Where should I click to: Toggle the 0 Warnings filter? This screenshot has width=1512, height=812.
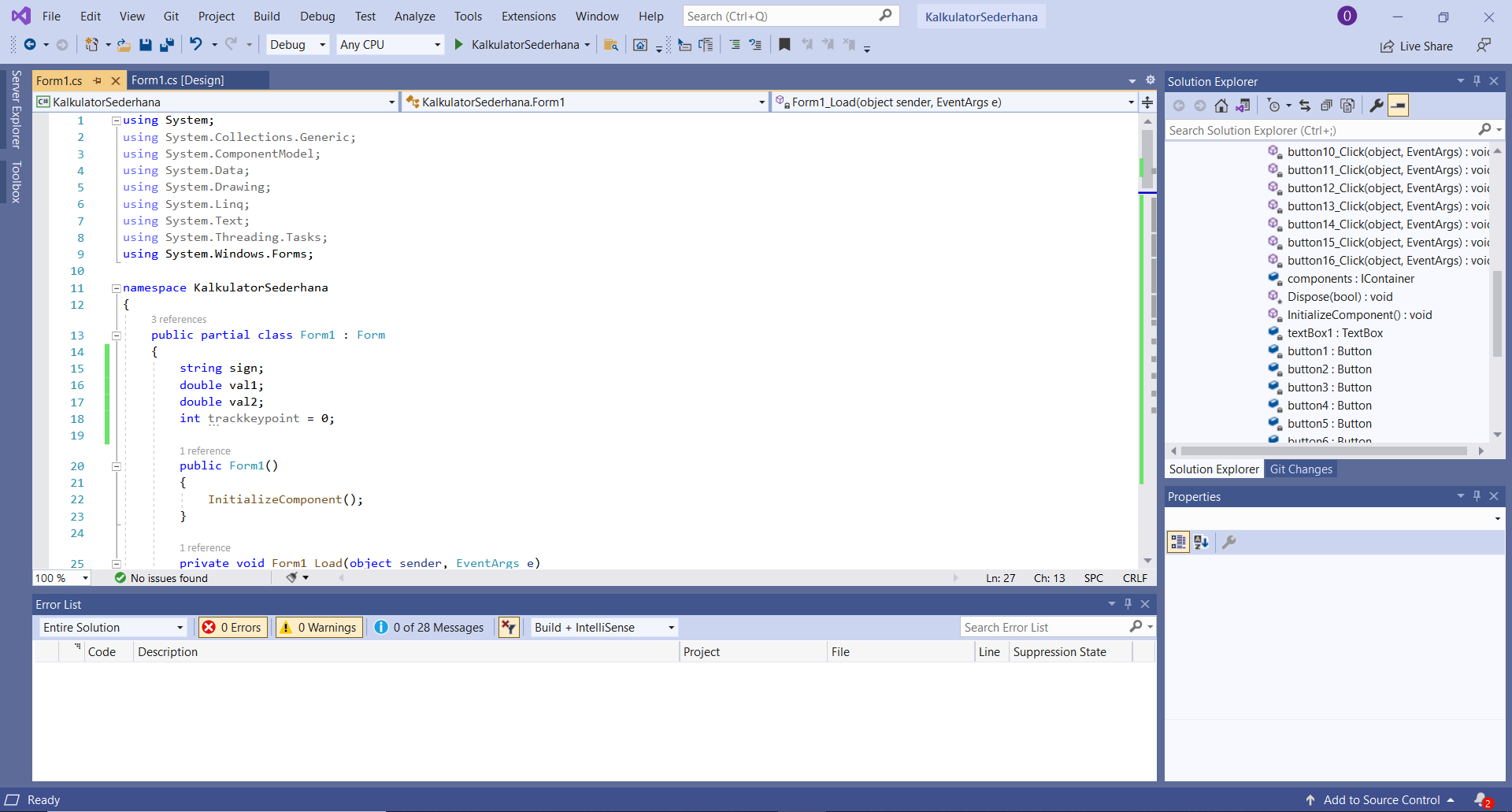pos(319,628)
